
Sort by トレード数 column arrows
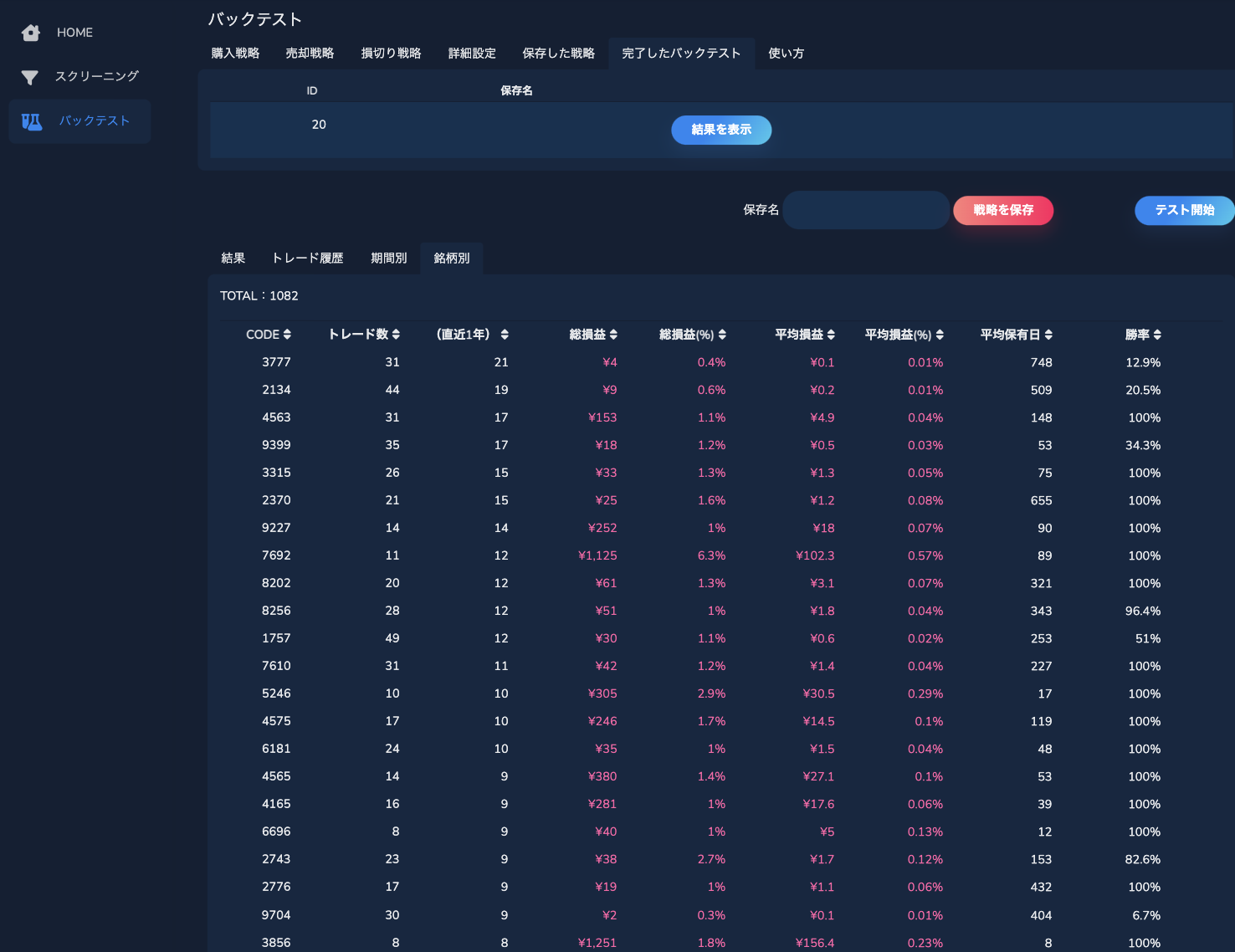(396, 335)
